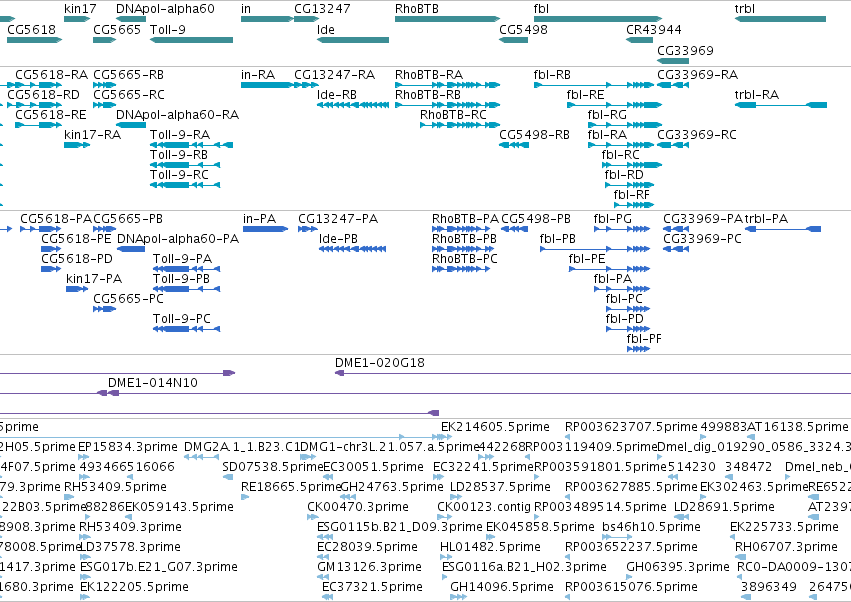
Task: Select the in-RA transcript bar
Action: click(267, 85)
